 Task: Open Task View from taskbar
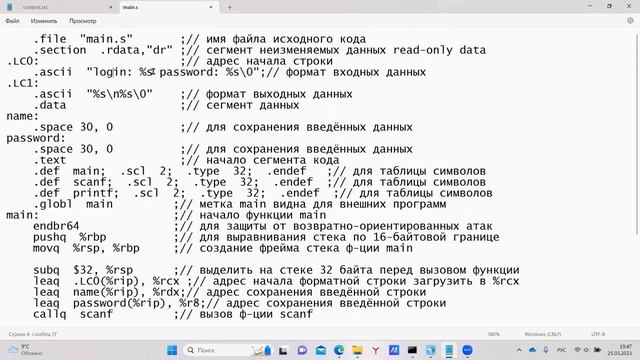coord(283,350)
